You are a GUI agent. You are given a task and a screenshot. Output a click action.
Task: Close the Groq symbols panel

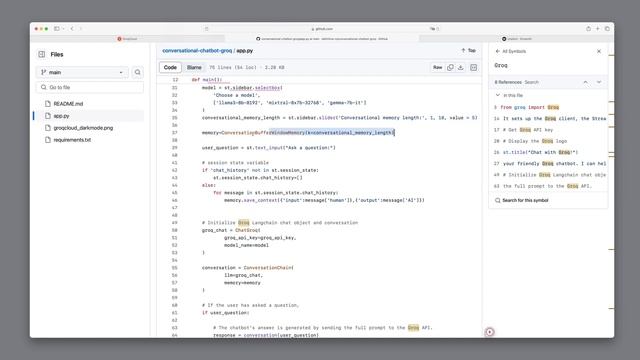tap(599, 51)
